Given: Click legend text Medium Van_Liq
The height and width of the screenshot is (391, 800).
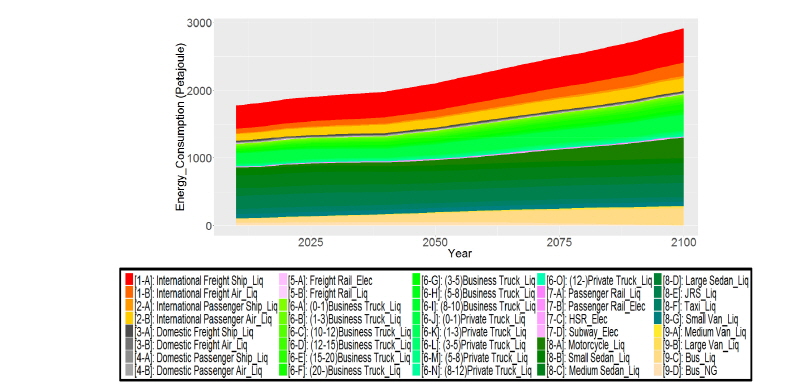Looking at the screenshot, I should click(716, 331).
